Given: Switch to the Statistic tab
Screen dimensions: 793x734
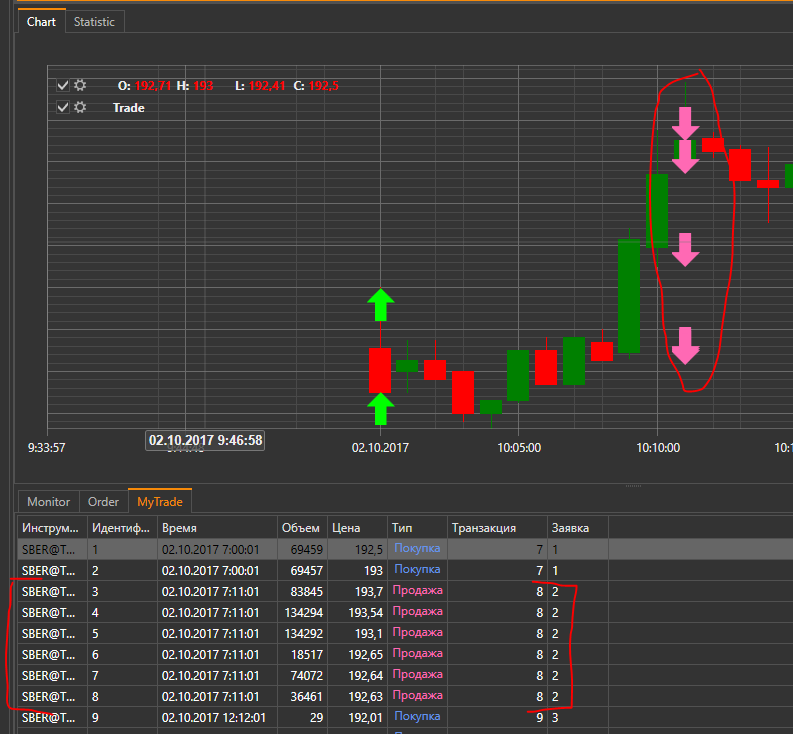Looking at the screenshot, I should tap(94, 21).
